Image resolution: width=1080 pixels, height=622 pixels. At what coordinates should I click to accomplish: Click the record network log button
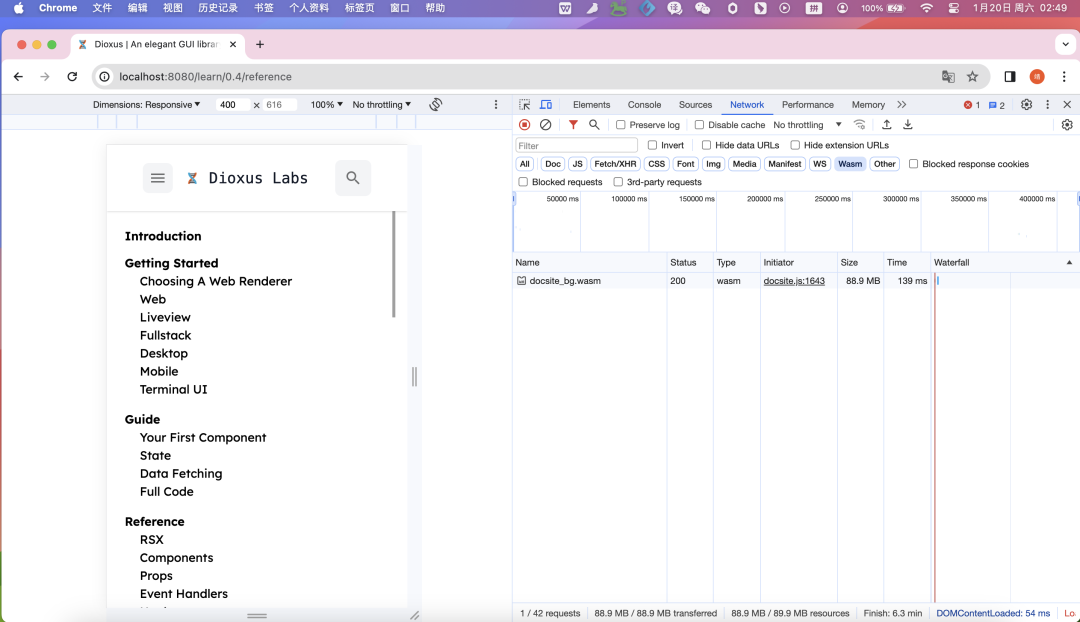pos(524,125)
